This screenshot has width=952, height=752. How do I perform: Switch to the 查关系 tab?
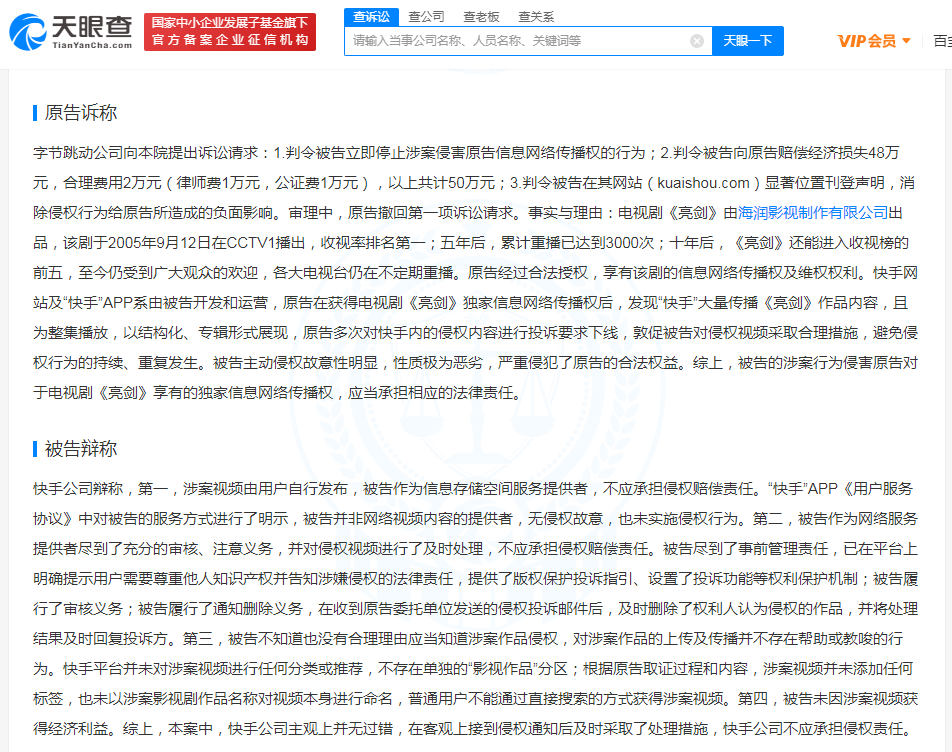[x=534, y=16]
